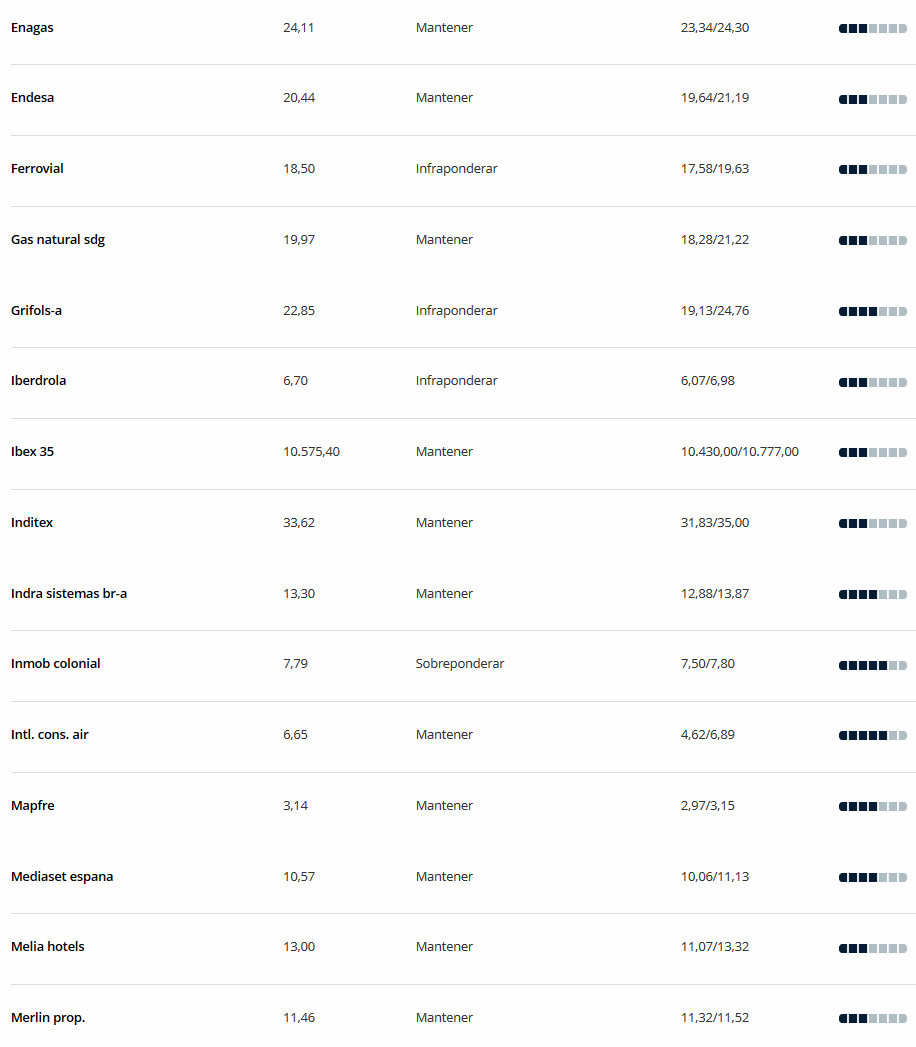
Task: Click the Grifols-a rating bar indicator
Action: pyautogui.click(x=873, y=311)
